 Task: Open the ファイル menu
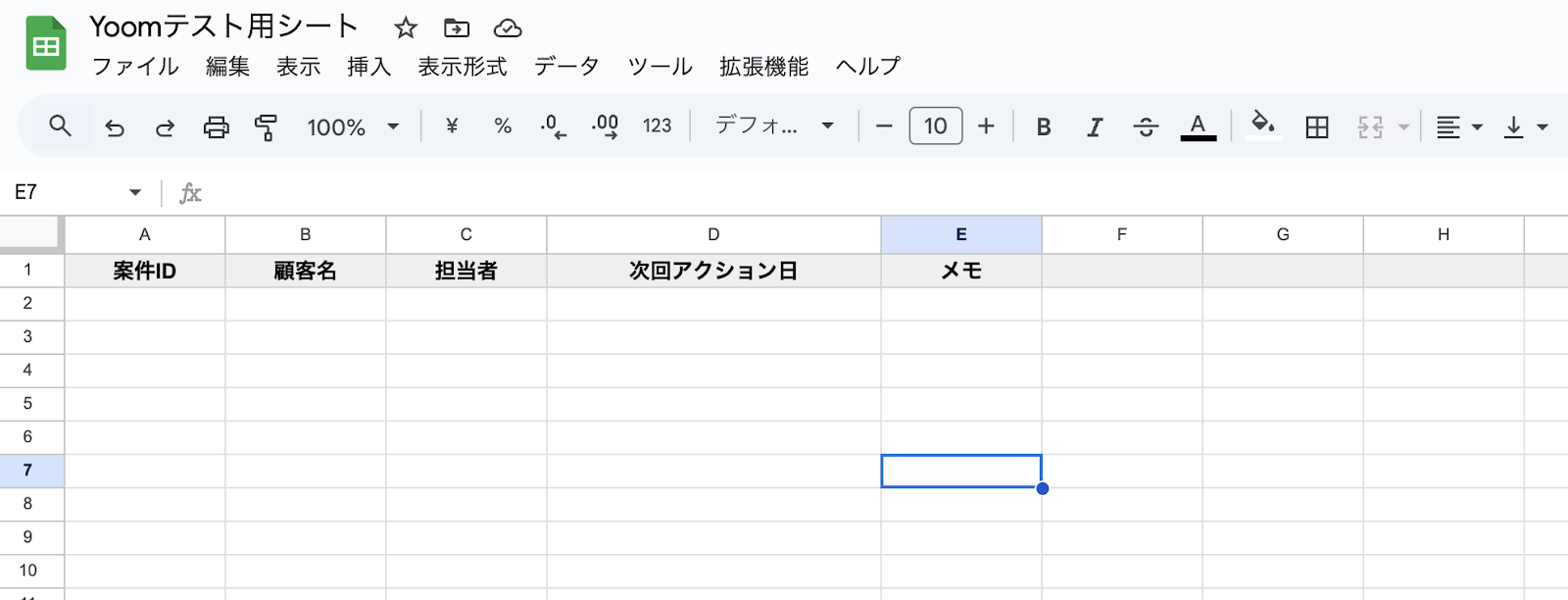[x=135, y=67]
